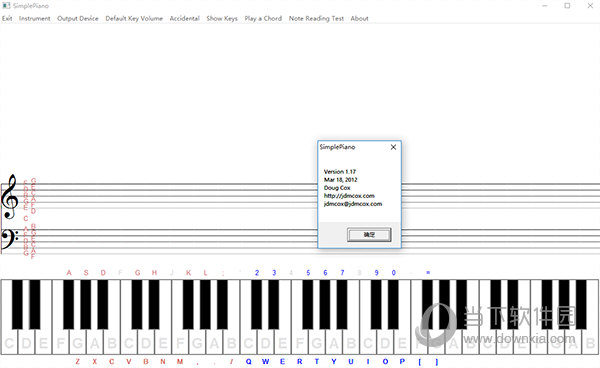Click the http://jdmcox.com address in the dialog
The height and width of the screenshot is (368, 600).
pos(349,196)
